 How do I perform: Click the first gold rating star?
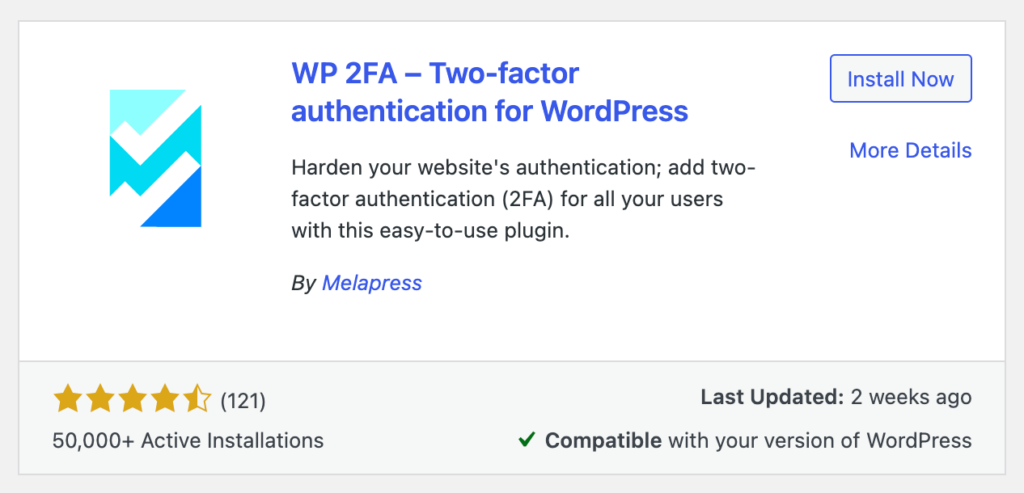coord(68,400)
